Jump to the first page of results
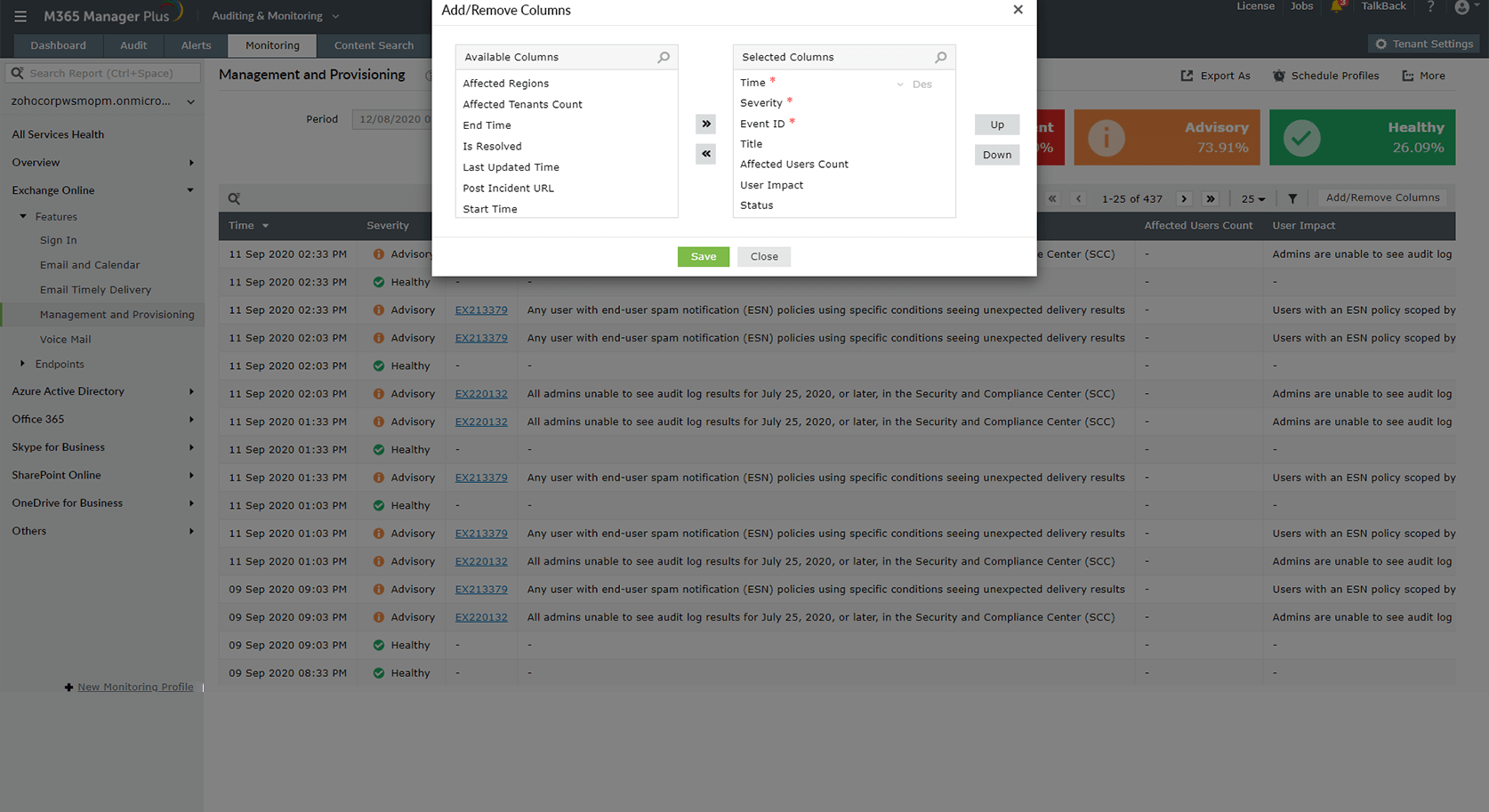Screen dimensions: 1489x812 coord(1052,198)
